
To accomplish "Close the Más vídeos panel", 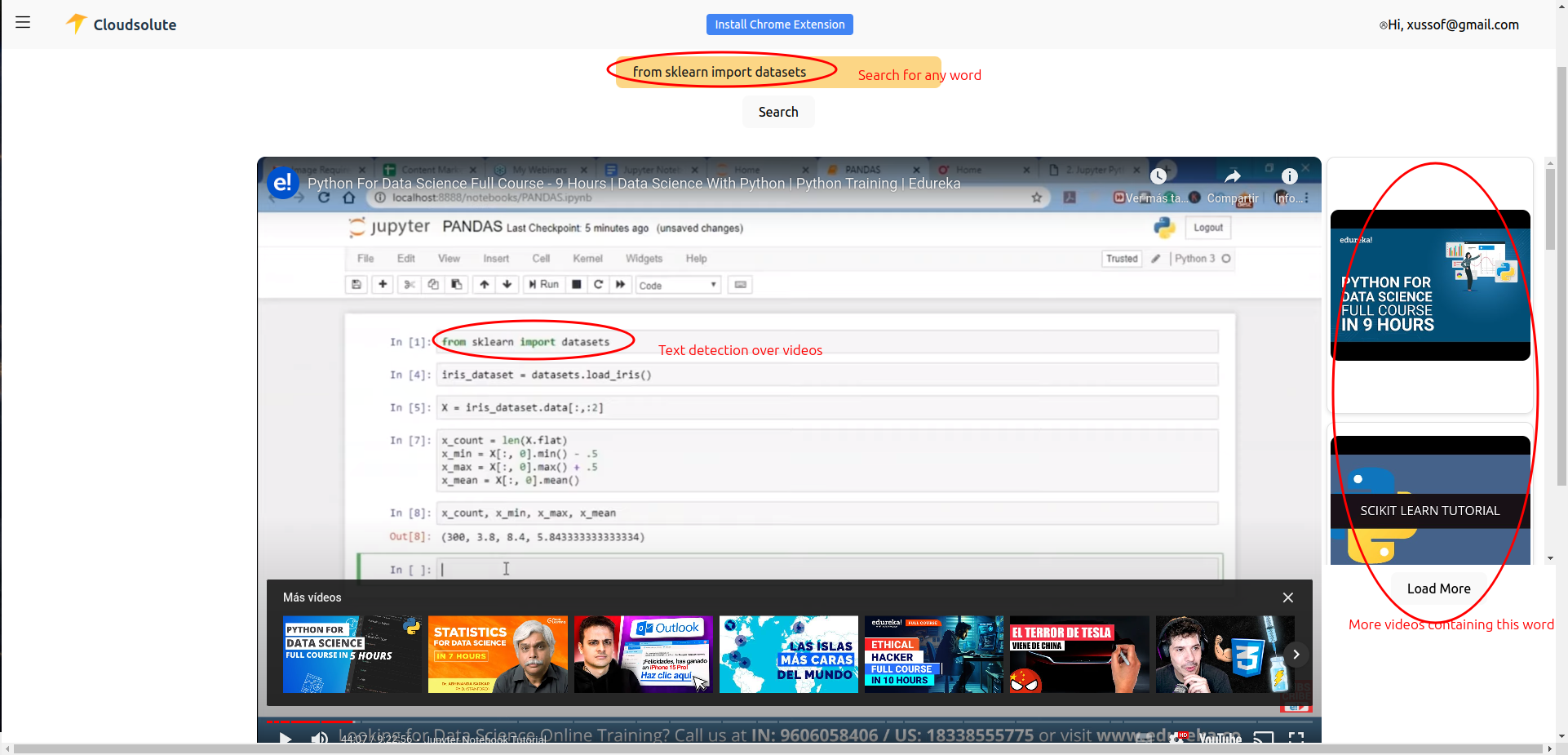I will pos(1288,597).
